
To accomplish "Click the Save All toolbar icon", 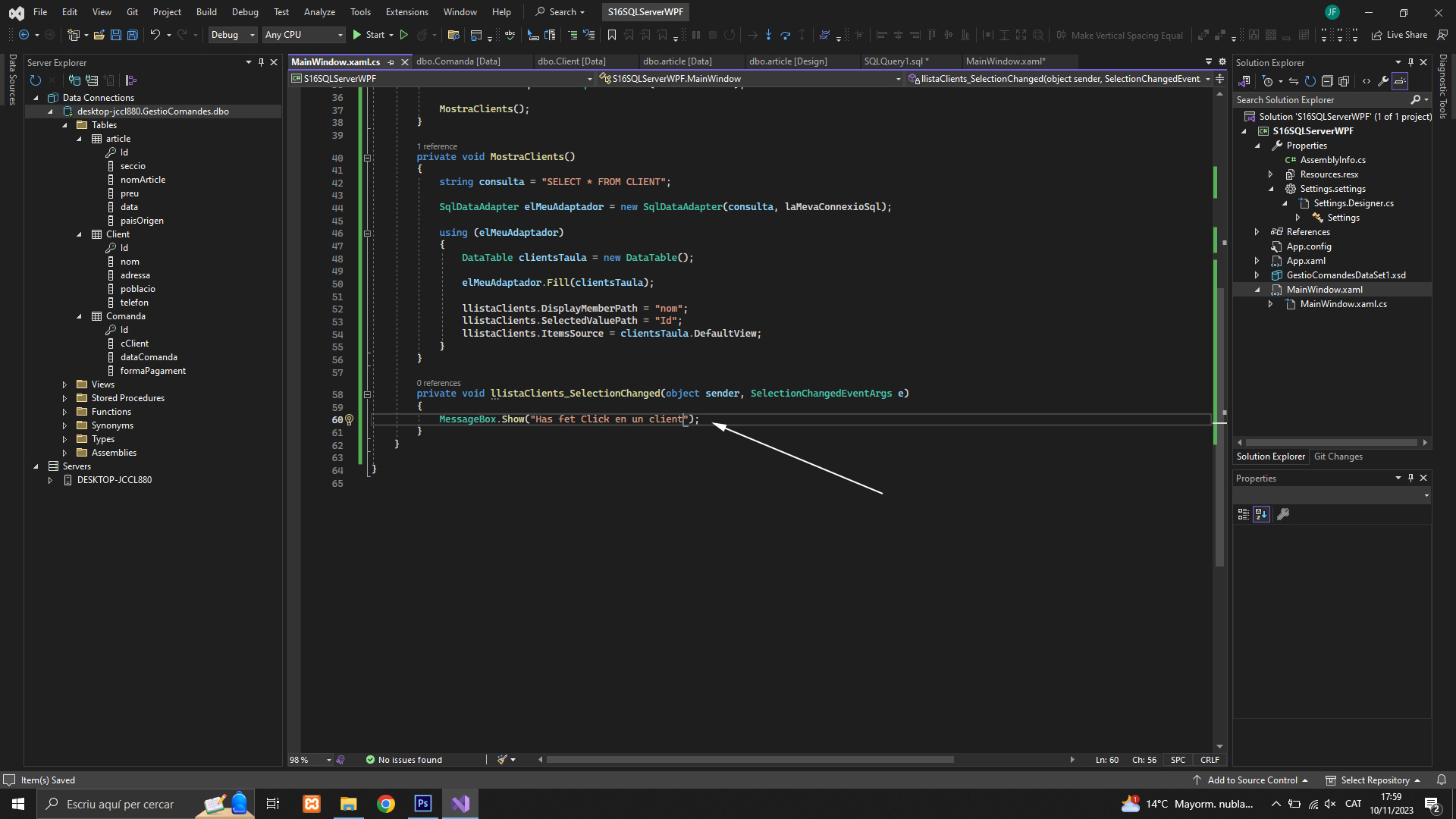I will (132, 35).
